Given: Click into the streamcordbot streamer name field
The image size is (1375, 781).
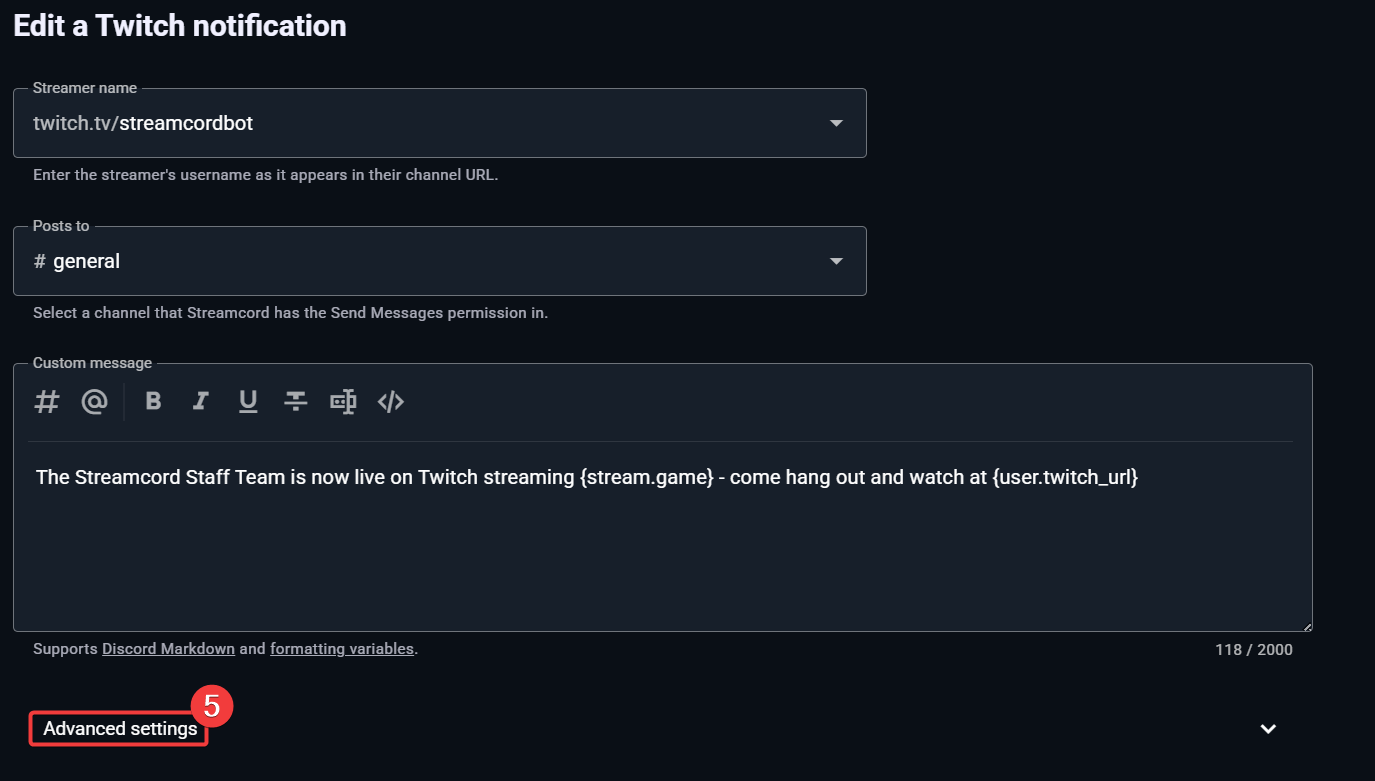Looking at the screenshot, I should pyautogui.click(x=400, y=123).
